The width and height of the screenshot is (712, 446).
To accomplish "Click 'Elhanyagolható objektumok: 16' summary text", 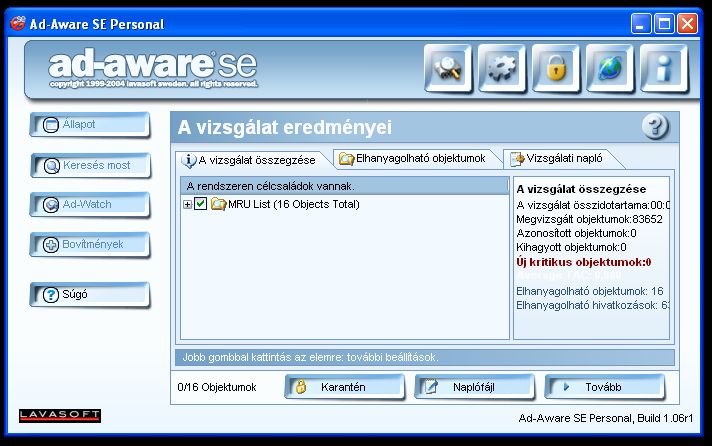I will [x=589, y=291].
